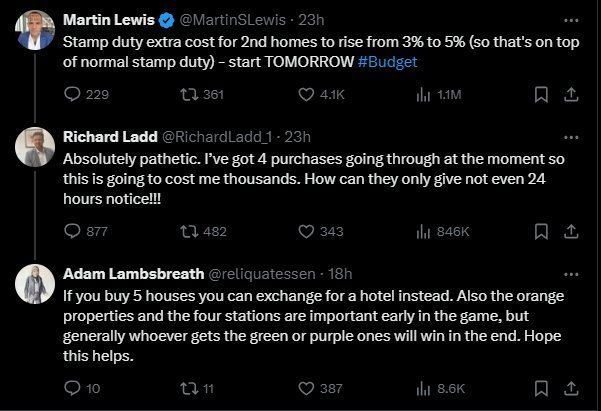
Task: Open the @MartinSLewis profile handle
Action: [x=232, y=20]
